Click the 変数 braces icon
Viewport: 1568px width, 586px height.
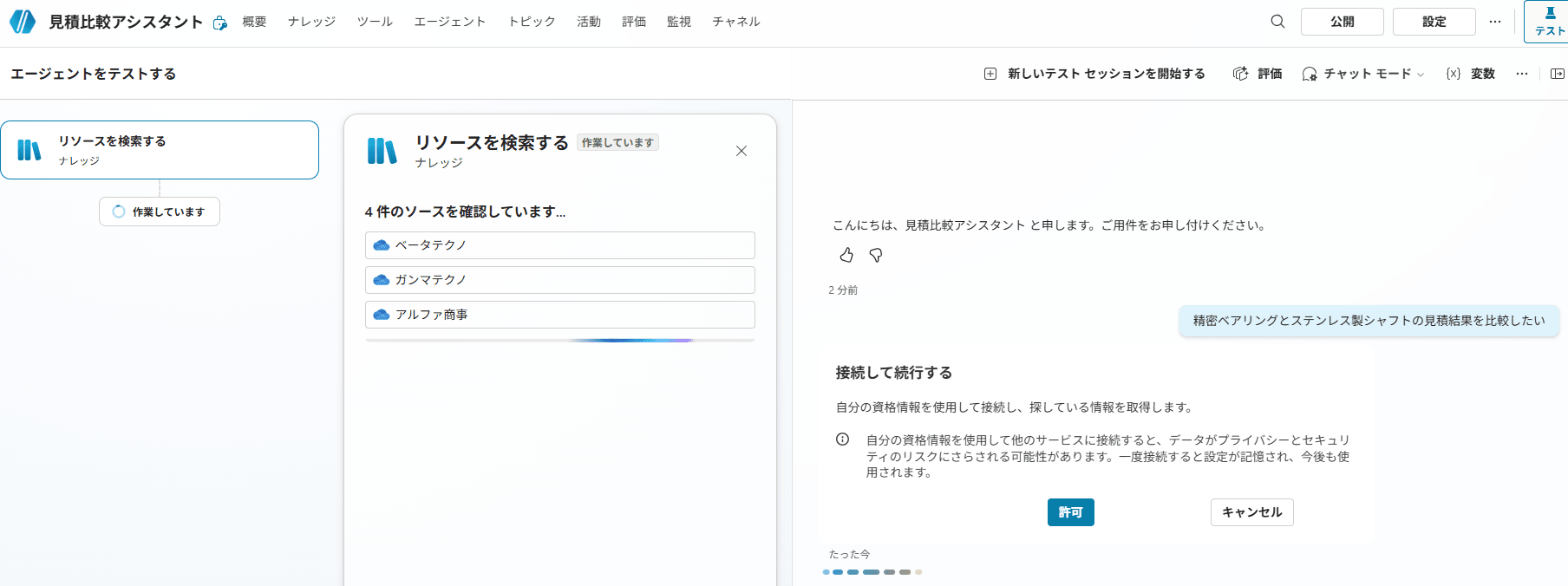[1454, 74]
